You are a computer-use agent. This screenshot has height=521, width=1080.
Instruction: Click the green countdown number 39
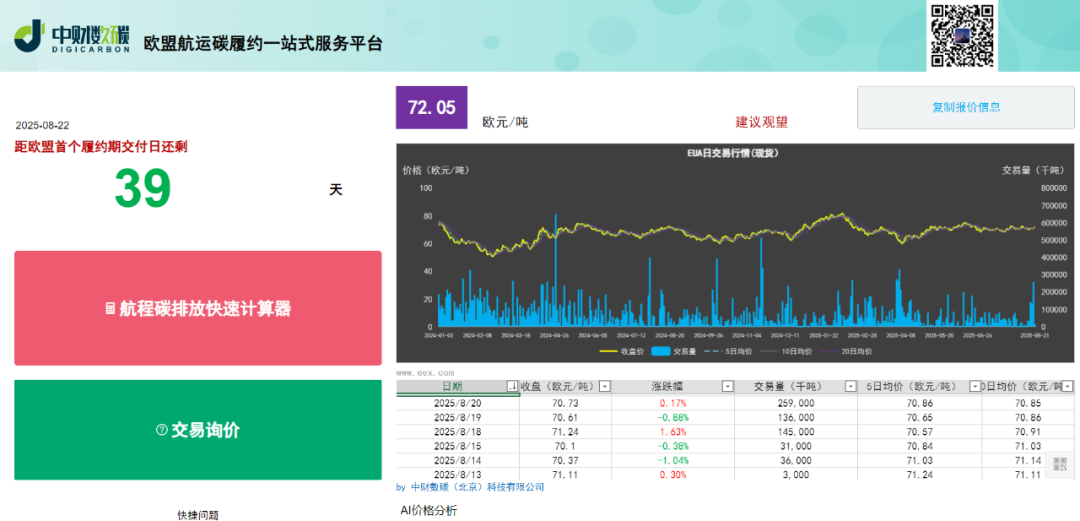[143, 189]
